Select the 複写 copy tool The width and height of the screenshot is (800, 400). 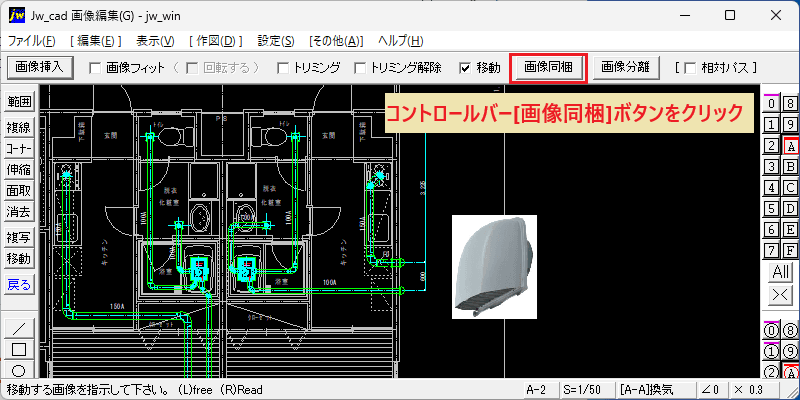pyautogui.click(x=19, y=238)
